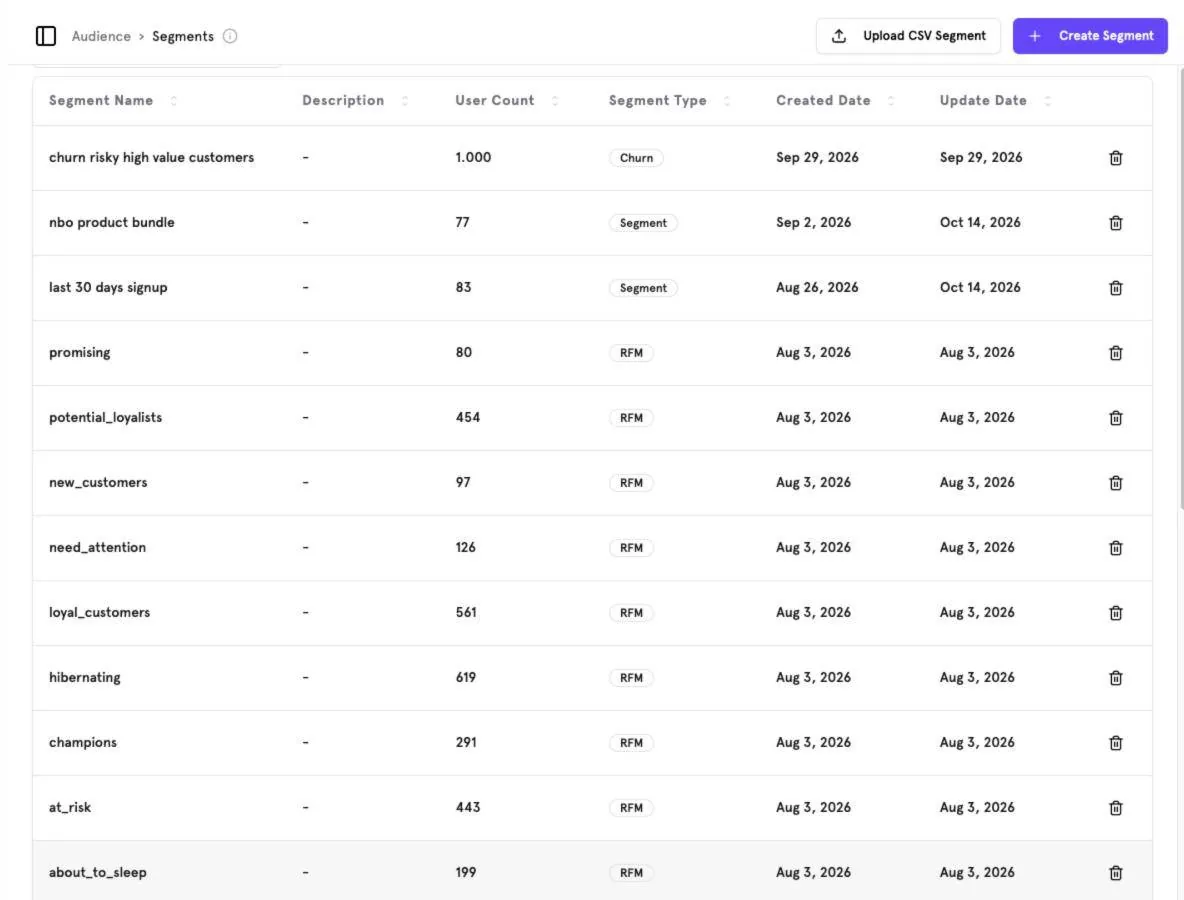The width and height of the screenshot is (1184, 900).
Task: Sort by Update Date column
Action: click(1047, 100)
